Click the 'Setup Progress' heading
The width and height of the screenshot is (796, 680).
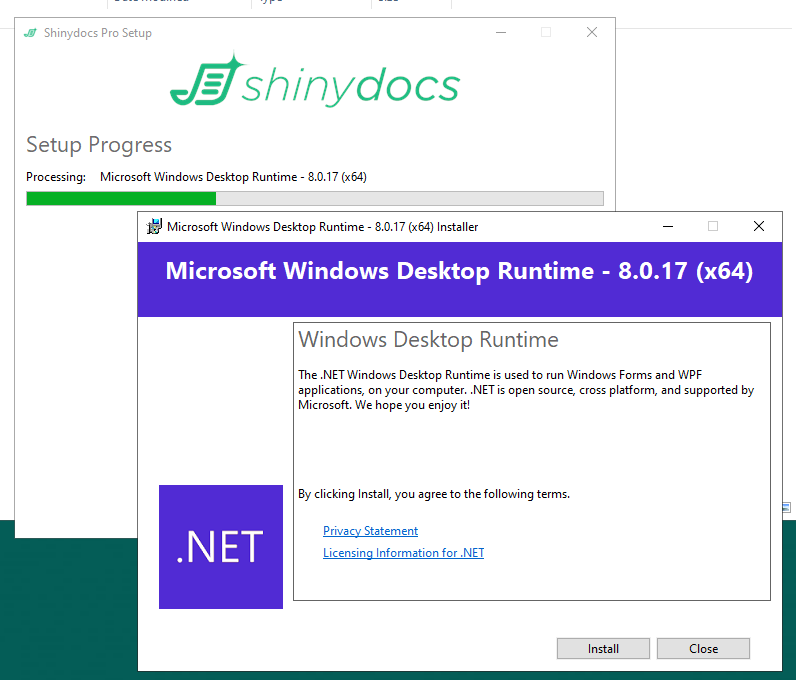99,145
